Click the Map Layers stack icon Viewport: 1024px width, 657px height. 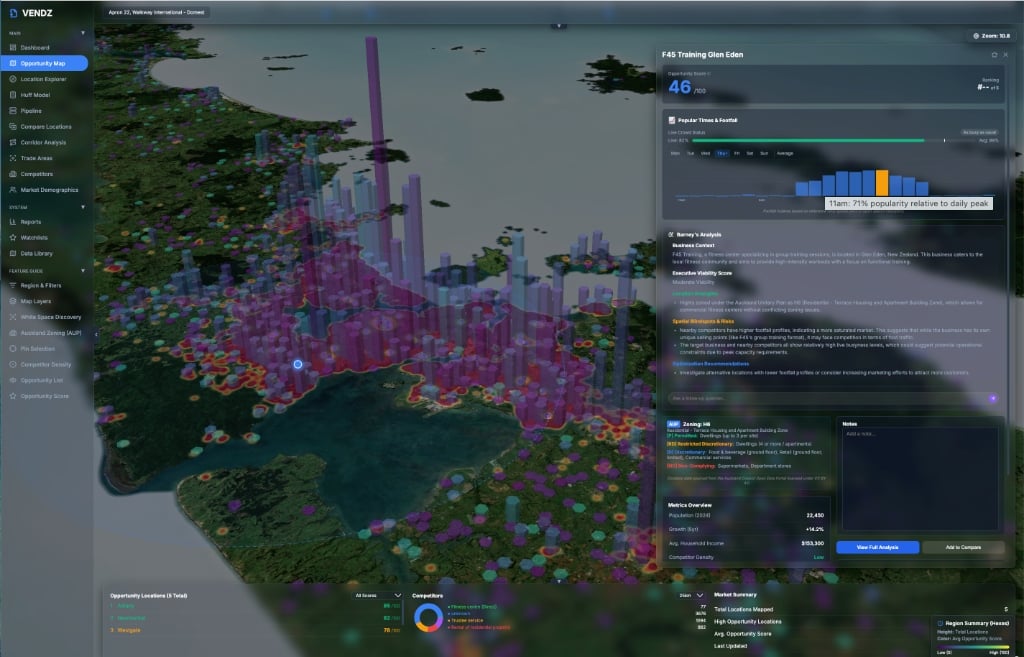tap(13, 301)
